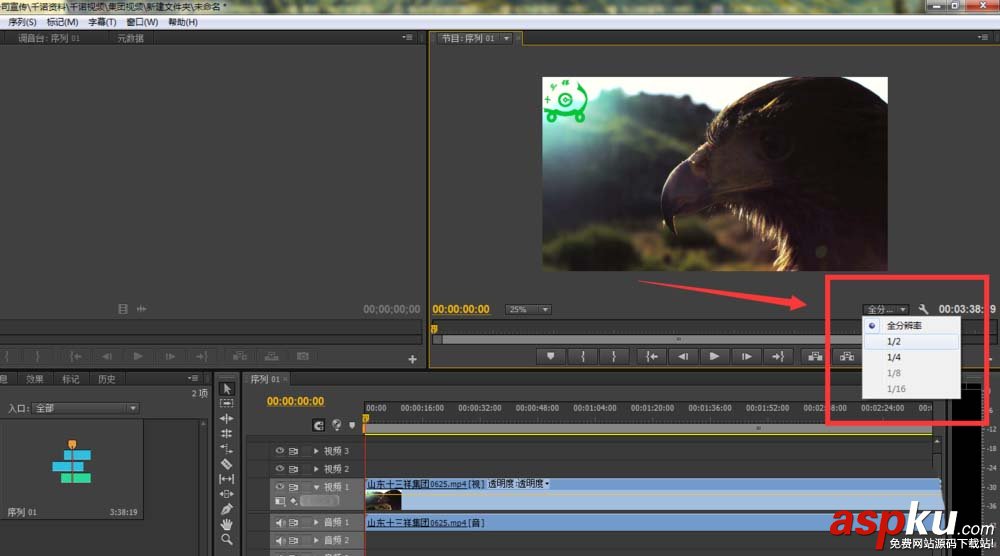
Task: Mute the 音频 1 track speaker
Action: pos(280,522)
